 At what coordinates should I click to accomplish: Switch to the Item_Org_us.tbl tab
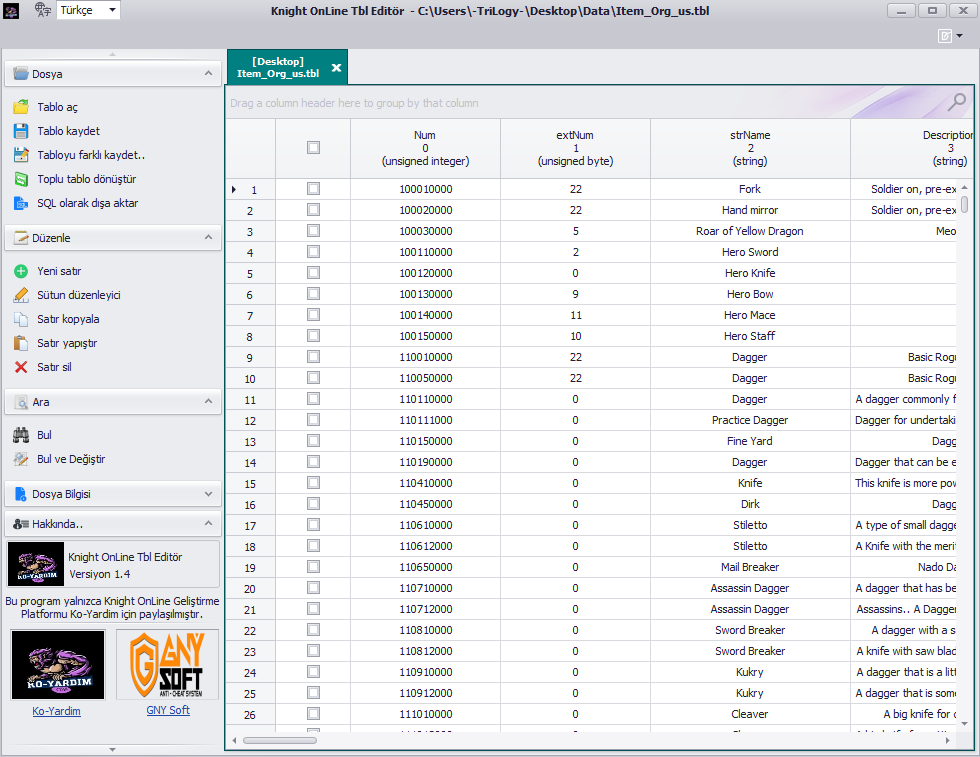(x=278, y=67)
